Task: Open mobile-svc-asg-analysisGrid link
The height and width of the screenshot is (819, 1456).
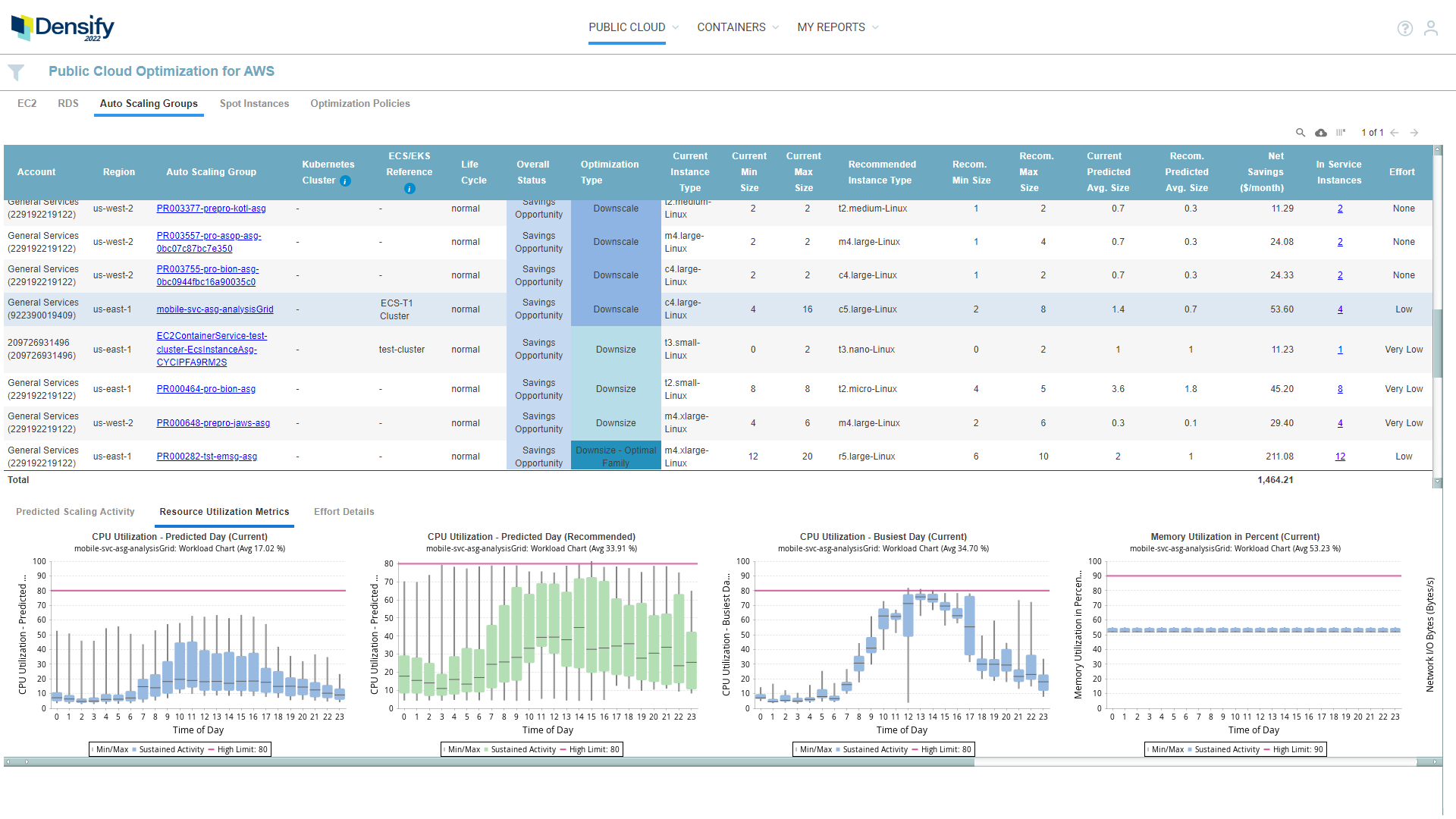Action: (x=215, y=309)
